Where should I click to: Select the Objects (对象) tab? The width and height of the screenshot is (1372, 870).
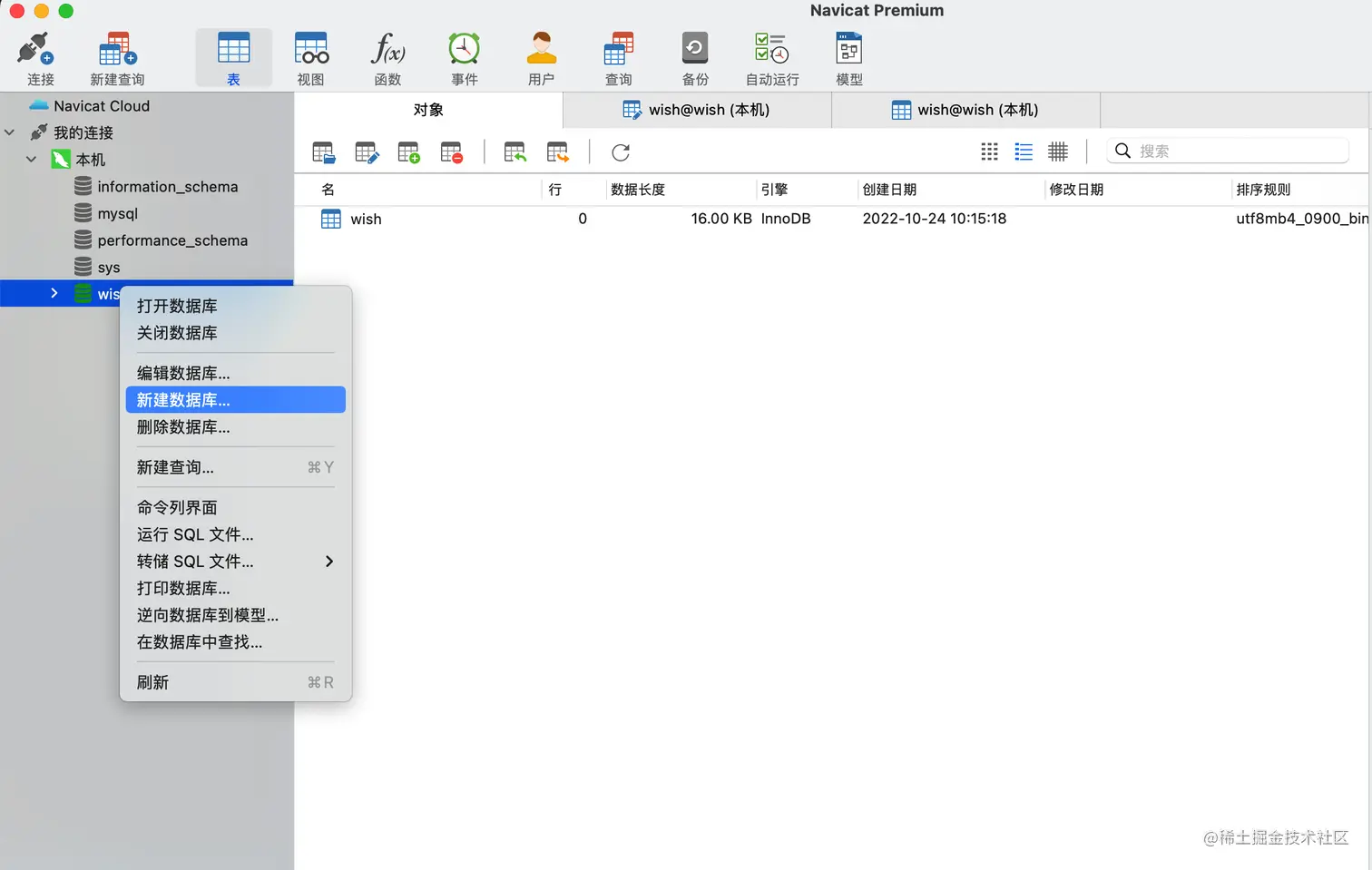click(428, 110)
